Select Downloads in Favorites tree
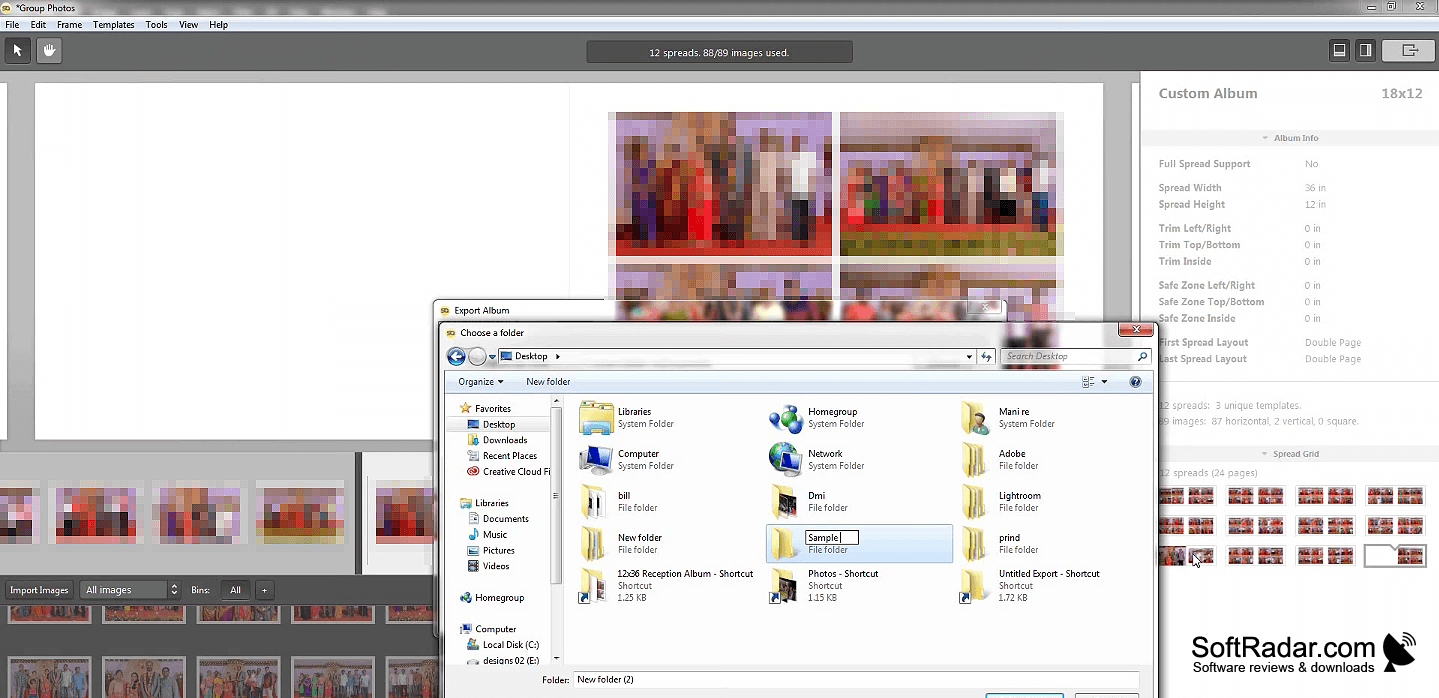 505,440
